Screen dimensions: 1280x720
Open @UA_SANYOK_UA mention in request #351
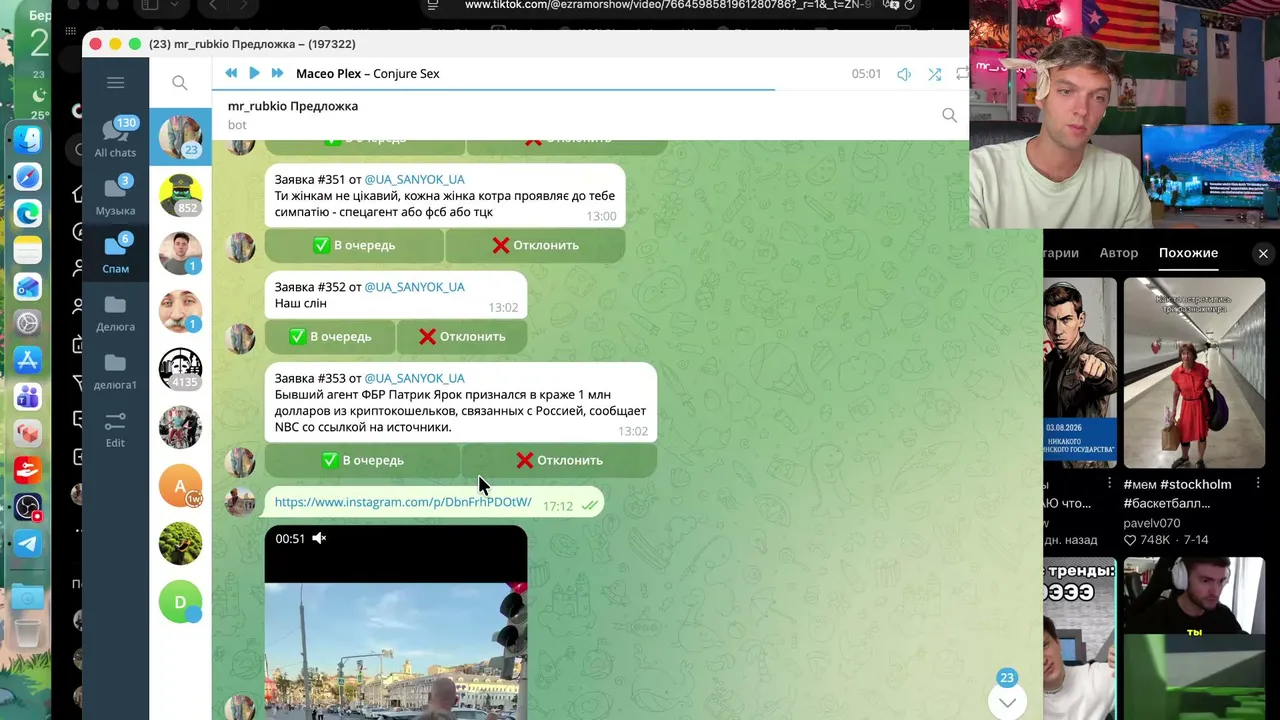pos(414,179)
